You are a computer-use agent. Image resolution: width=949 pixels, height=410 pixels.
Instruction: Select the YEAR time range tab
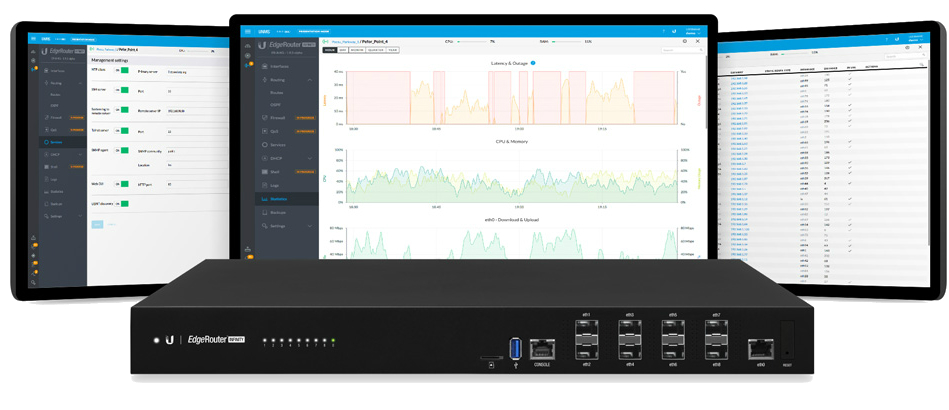coord(393,50)
